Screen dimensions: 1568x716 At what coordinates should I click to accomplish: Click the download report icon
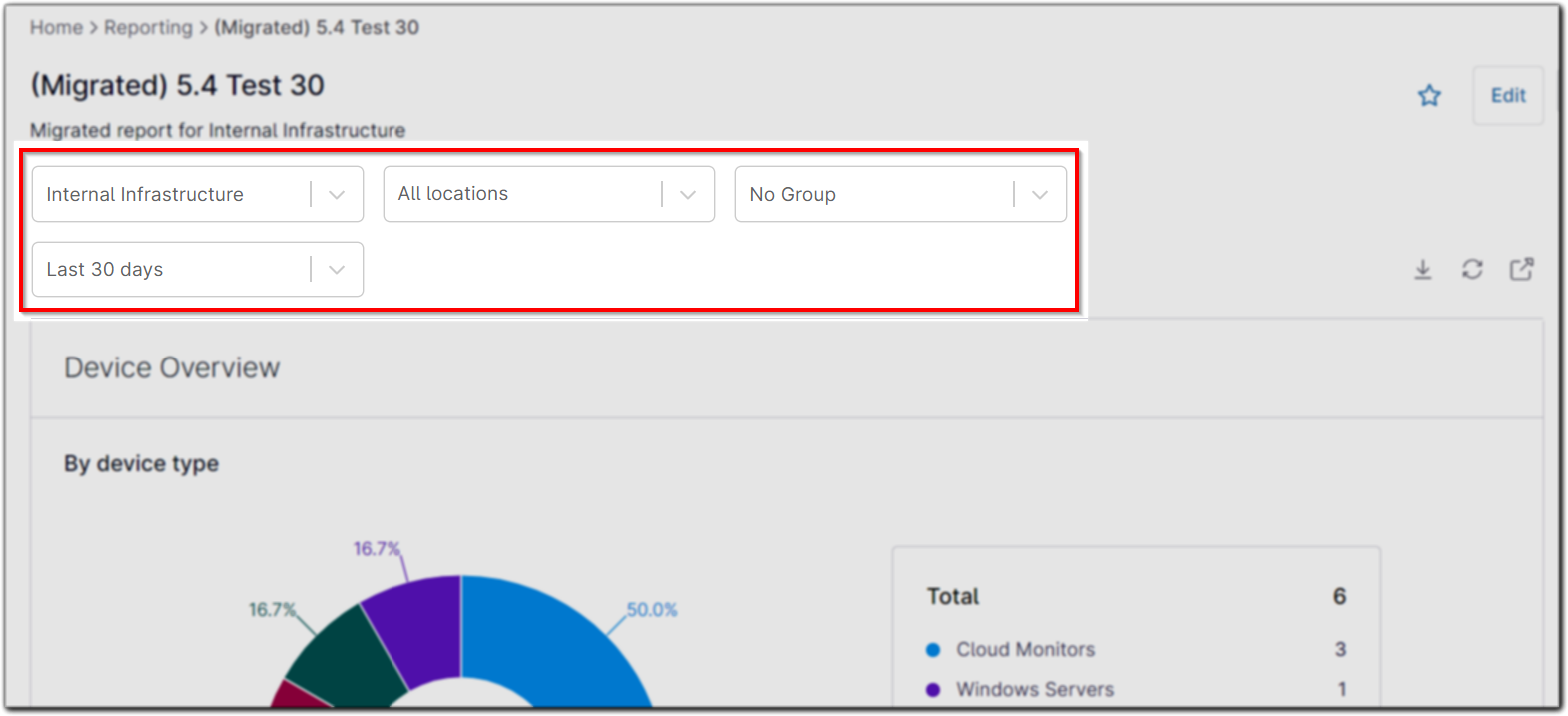tap(1423, 270)
